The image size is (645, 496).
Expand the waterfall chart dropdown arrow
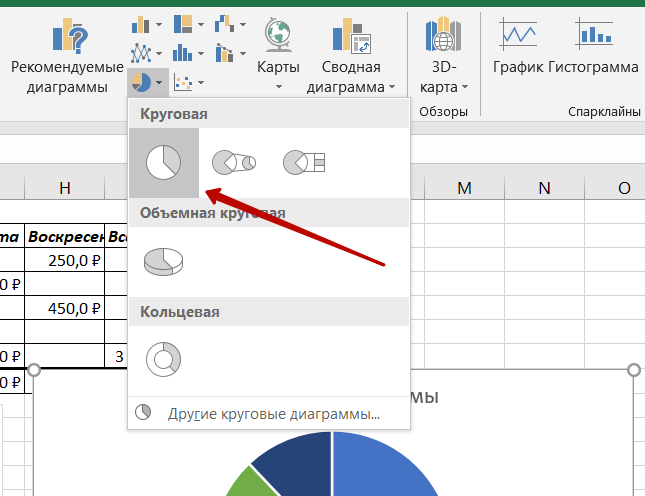point(243,25)
